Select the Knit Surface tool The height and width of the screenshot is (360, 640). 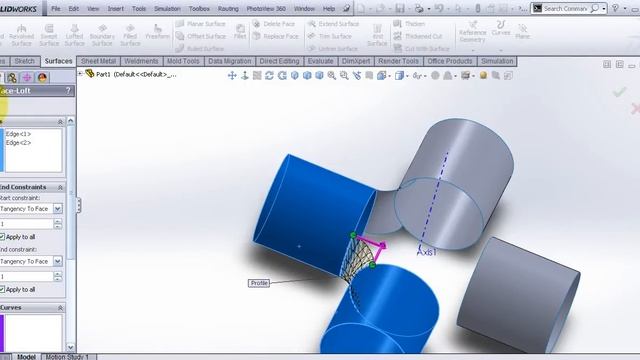[x=377, y=35]
